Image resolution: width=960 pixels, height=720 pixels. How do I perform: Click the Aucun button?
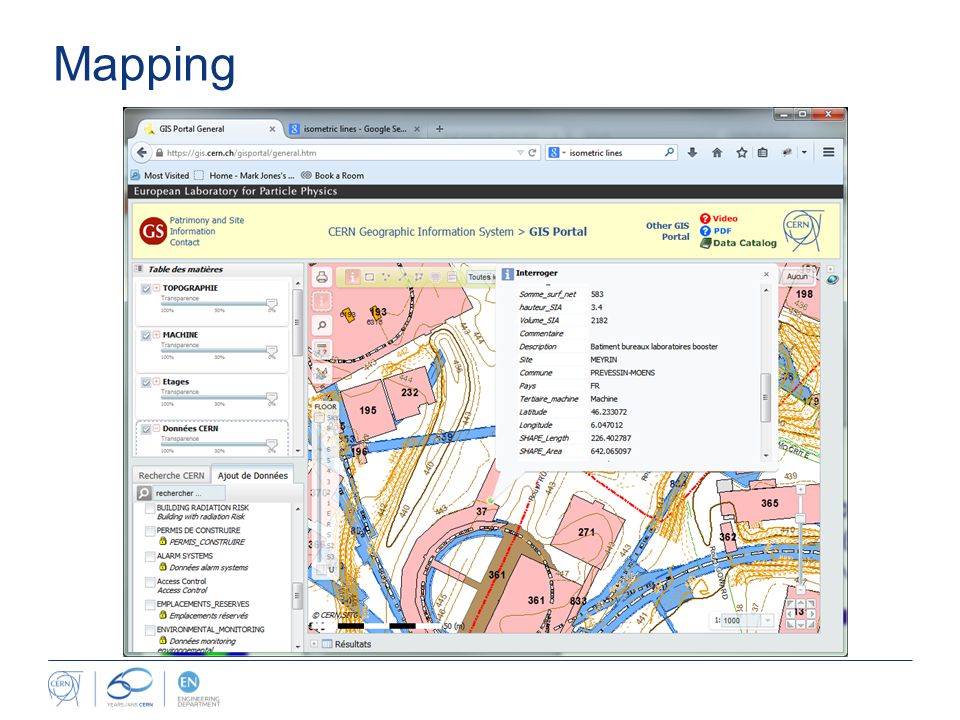(797, 277)
